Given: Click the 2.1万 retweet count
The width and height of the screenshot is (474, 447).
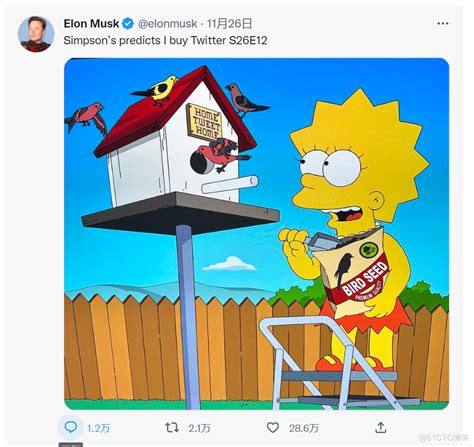Looking at the screenshot, I should click(199, 428).
